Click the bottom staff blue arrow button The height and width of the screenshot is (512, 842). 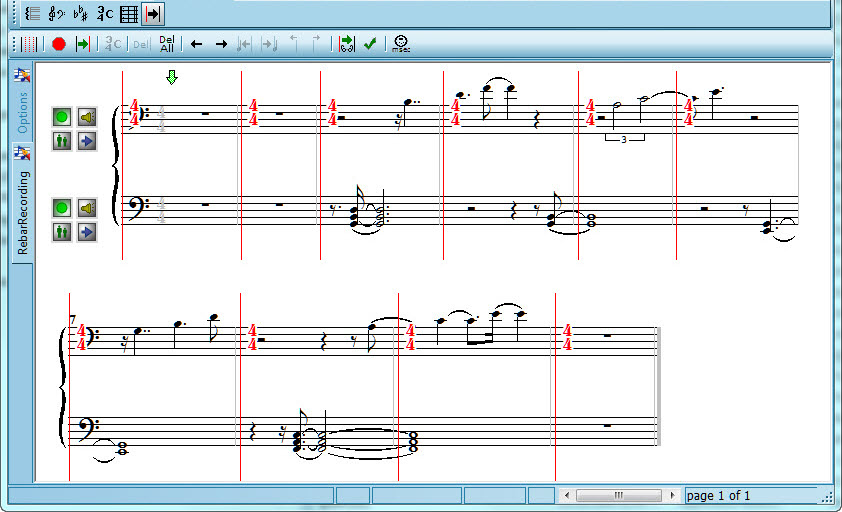(87, 232)
